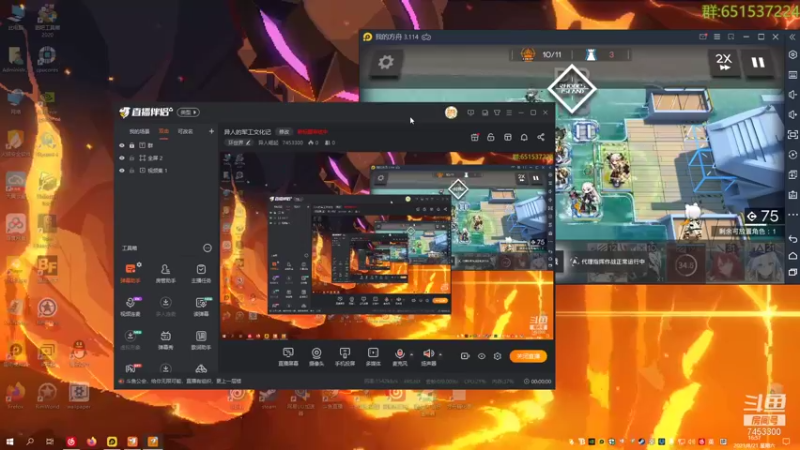The width and height of the screenshot is (800, 450).
Task: Open the message icon in streaming app title bar
Action: (x=470, y=113)
